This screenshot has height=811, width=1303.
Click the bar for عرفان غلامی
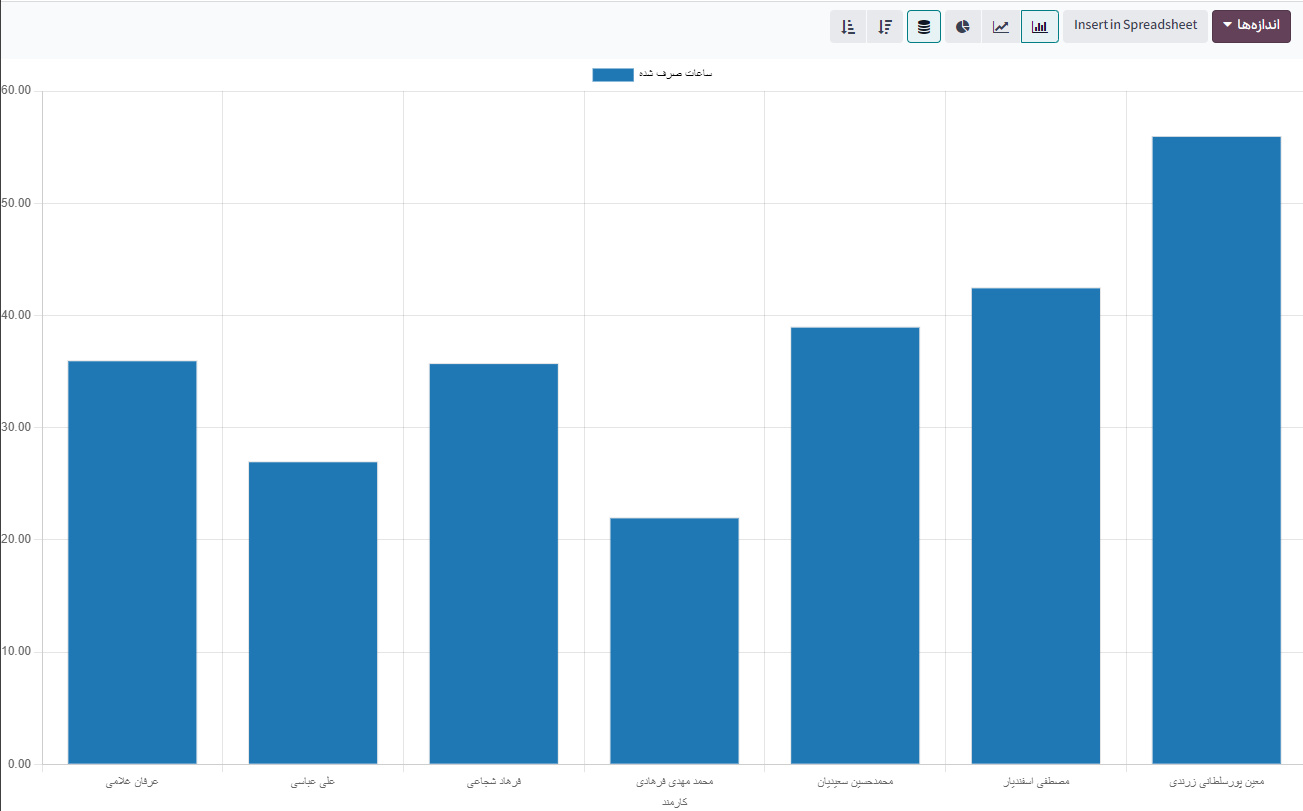[132, 562]
